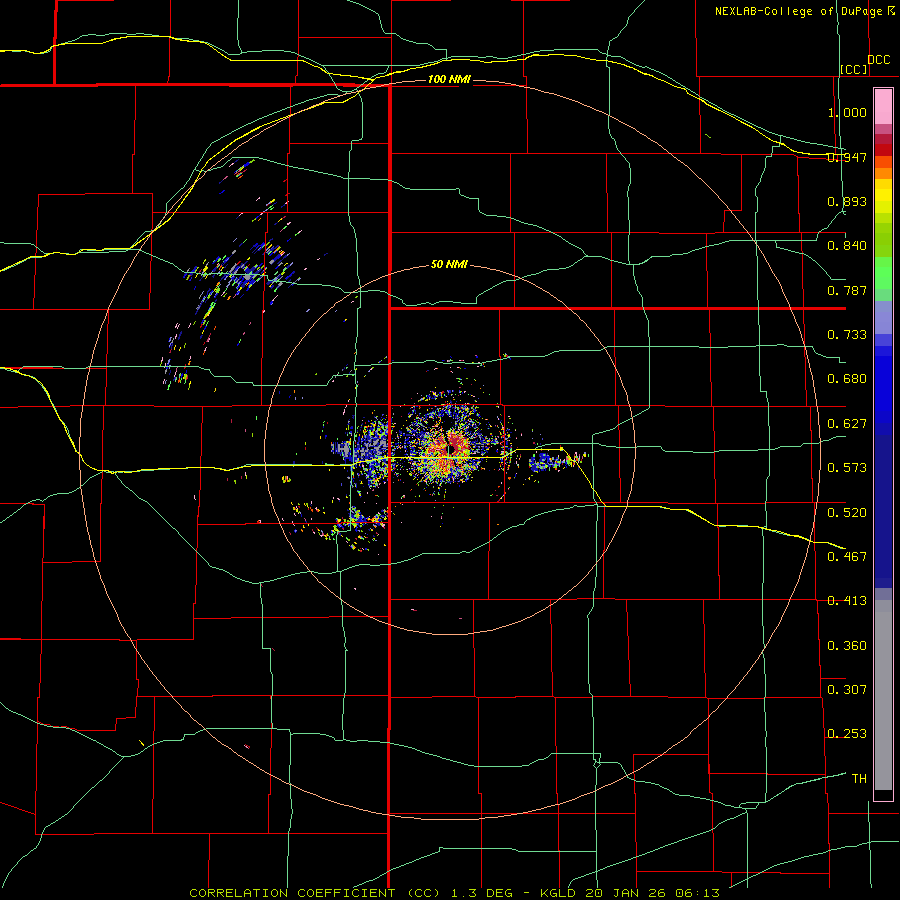Pick the gray color bar segment
Image resolution: width=900 pixels, height=900 pixels.
click(x=883, y=695)
